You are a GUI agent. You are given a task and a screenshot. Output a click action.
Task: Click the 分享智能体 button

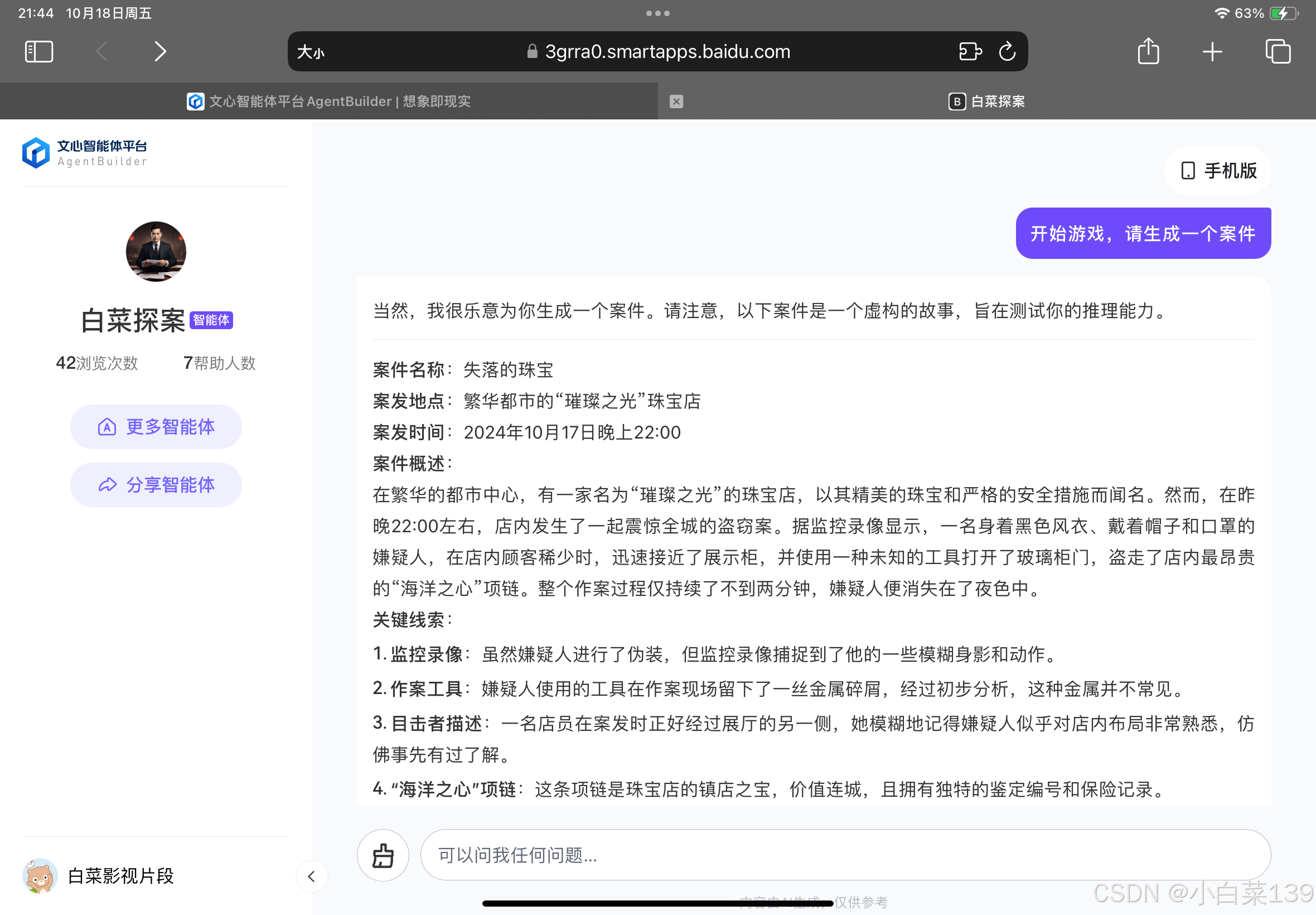click(156, 485)
